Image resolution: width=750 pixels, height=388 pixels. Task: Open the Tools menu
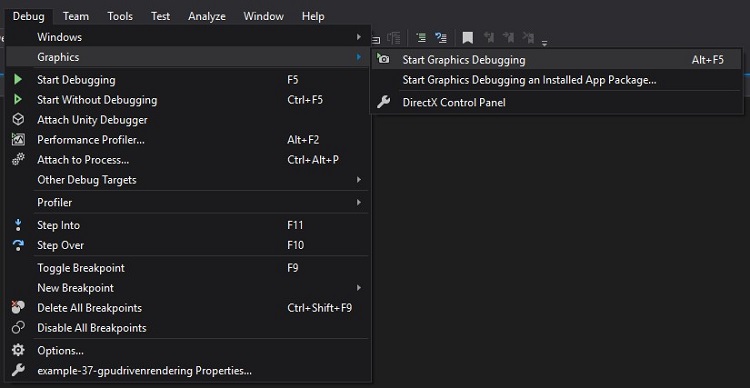pyautogui.click(x=120, y=16)
